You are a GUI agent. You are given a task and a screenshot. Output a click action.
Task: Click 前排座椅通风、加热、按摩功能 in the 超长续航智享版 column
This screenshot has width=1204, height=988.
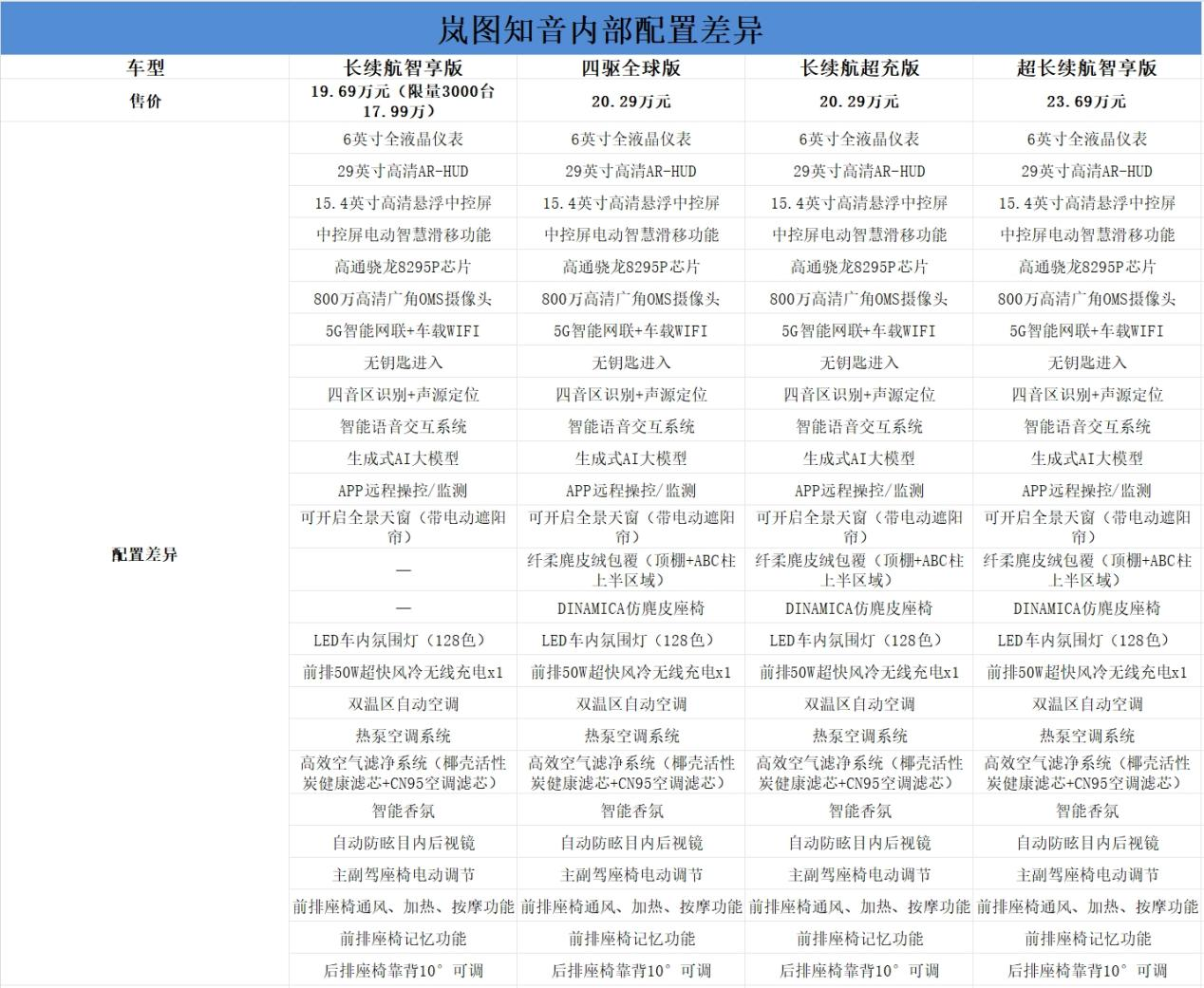pyautogui.click(x=1087, y=907)
